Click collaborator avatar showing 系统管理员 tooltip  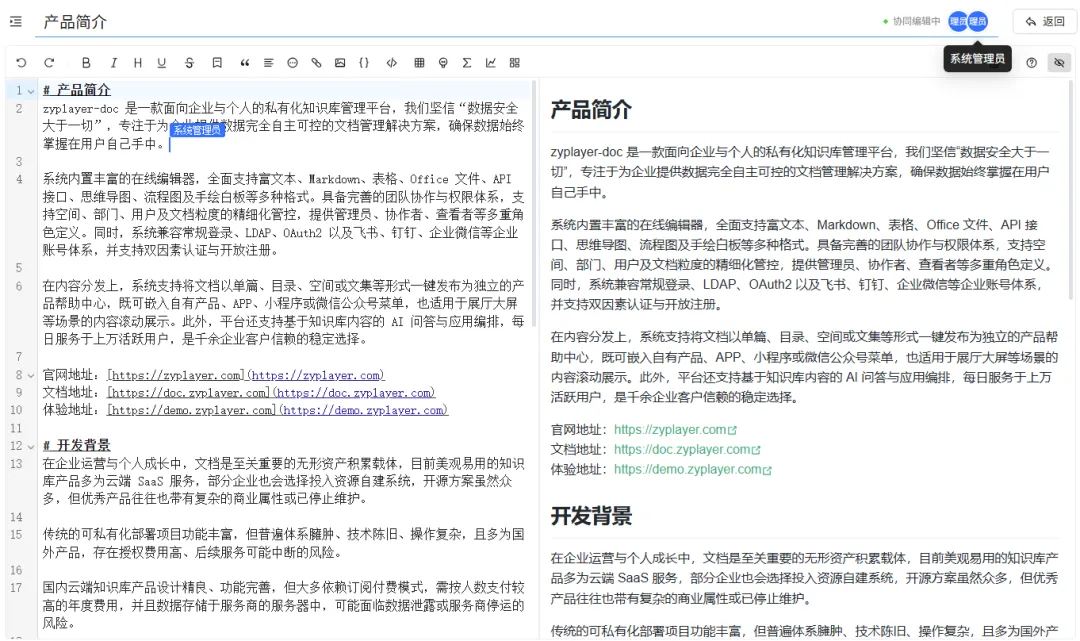977,21
